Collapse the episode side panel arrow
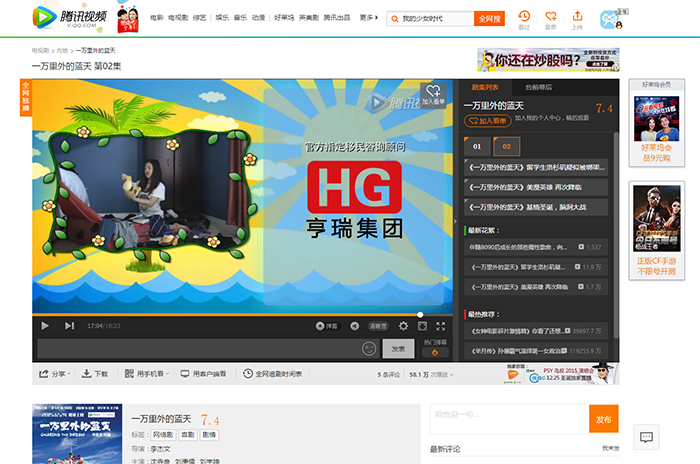 coord(455,221)
